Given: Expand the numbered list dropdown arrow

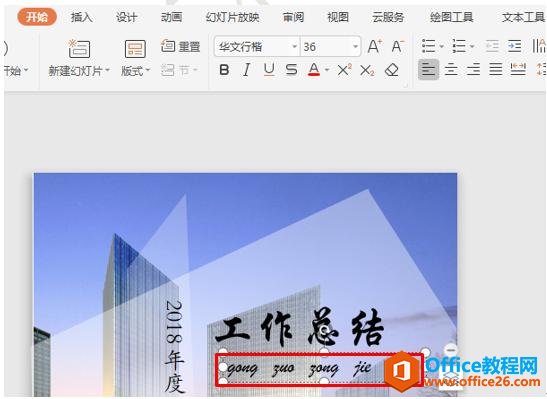Looking at the screenshot, I should pos(472,46).
